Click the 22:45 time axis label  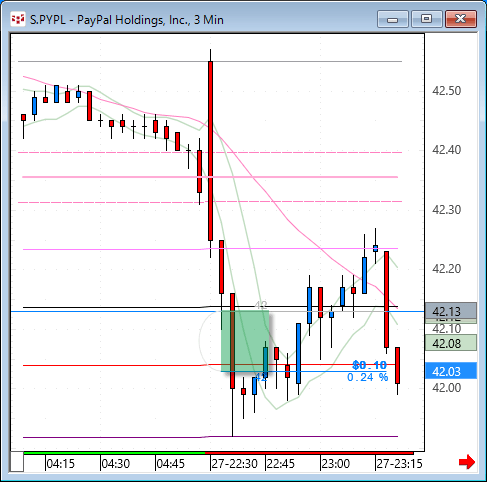tap(281, 464)
